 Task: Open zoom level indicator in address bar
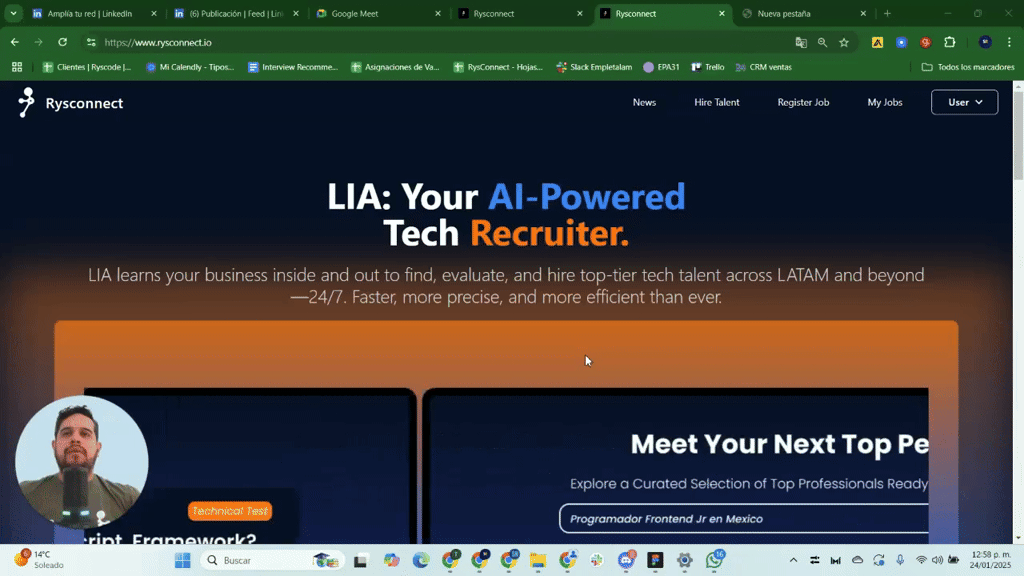tap(822, 42)
